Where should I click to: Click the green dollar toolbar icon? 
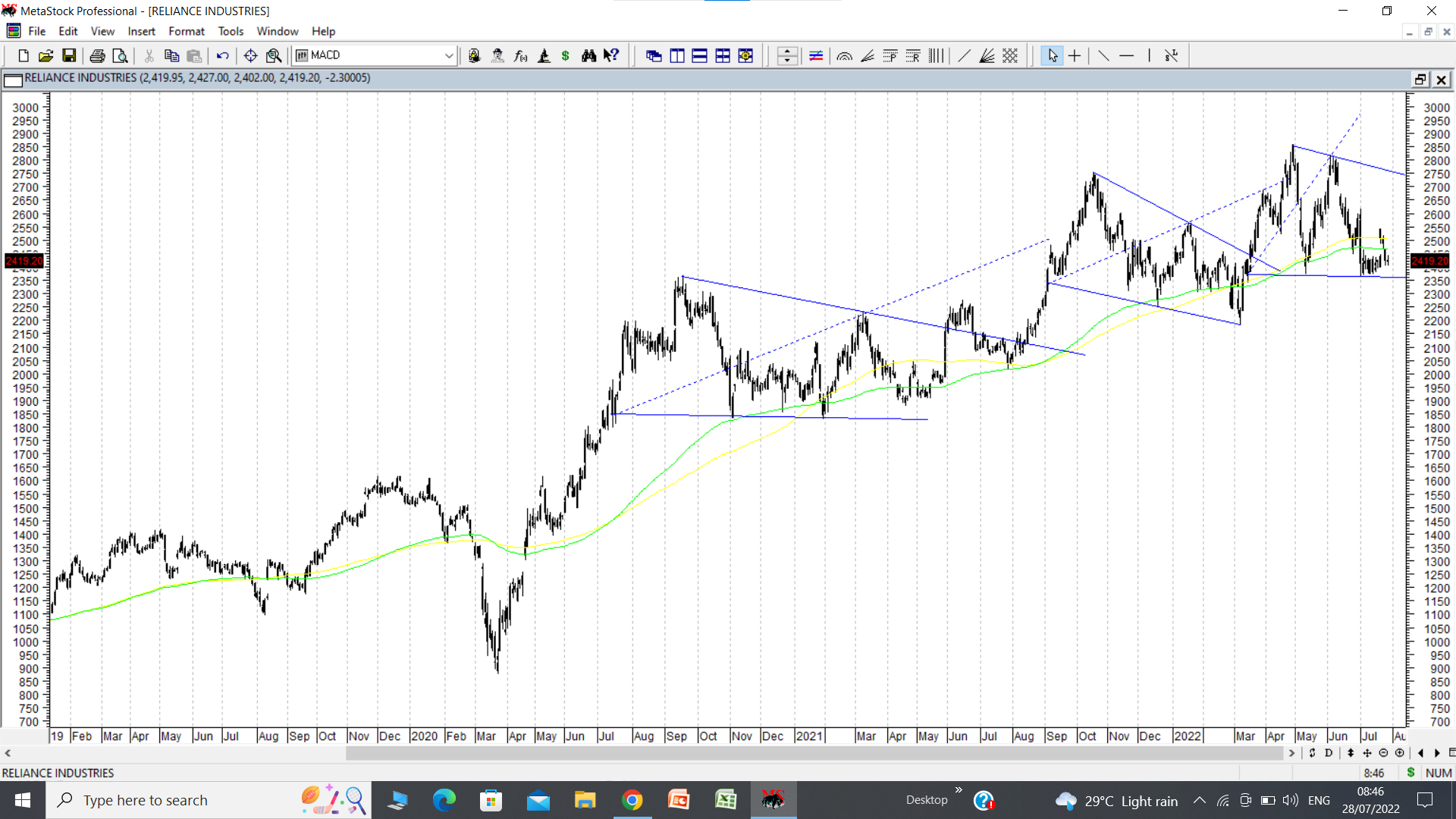point(566,55)
